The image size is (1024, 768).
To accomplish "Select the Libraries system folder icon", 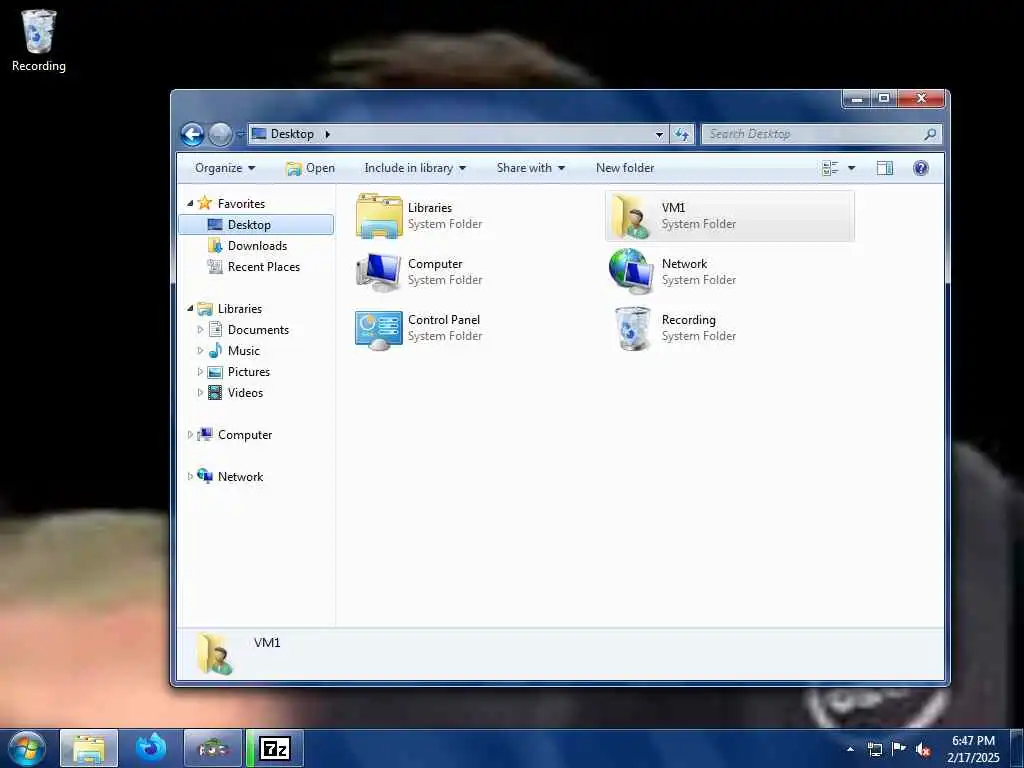I will point(379,216).
